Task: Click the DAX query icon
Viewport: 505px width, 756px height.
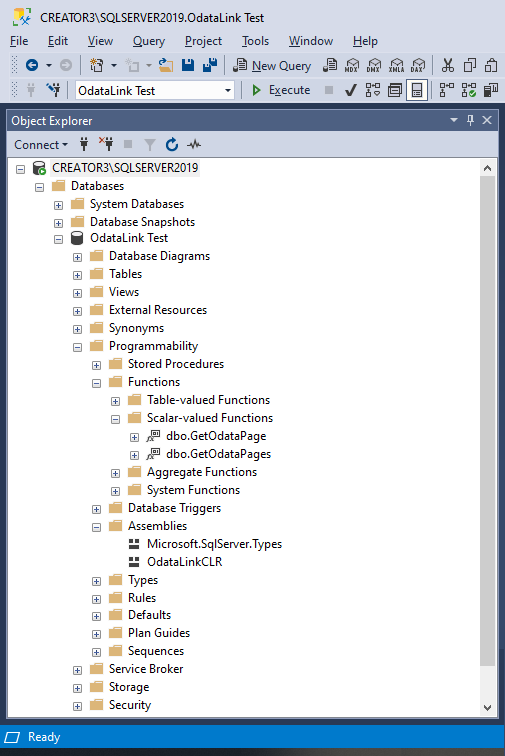Action: click(x=418, y=65)
